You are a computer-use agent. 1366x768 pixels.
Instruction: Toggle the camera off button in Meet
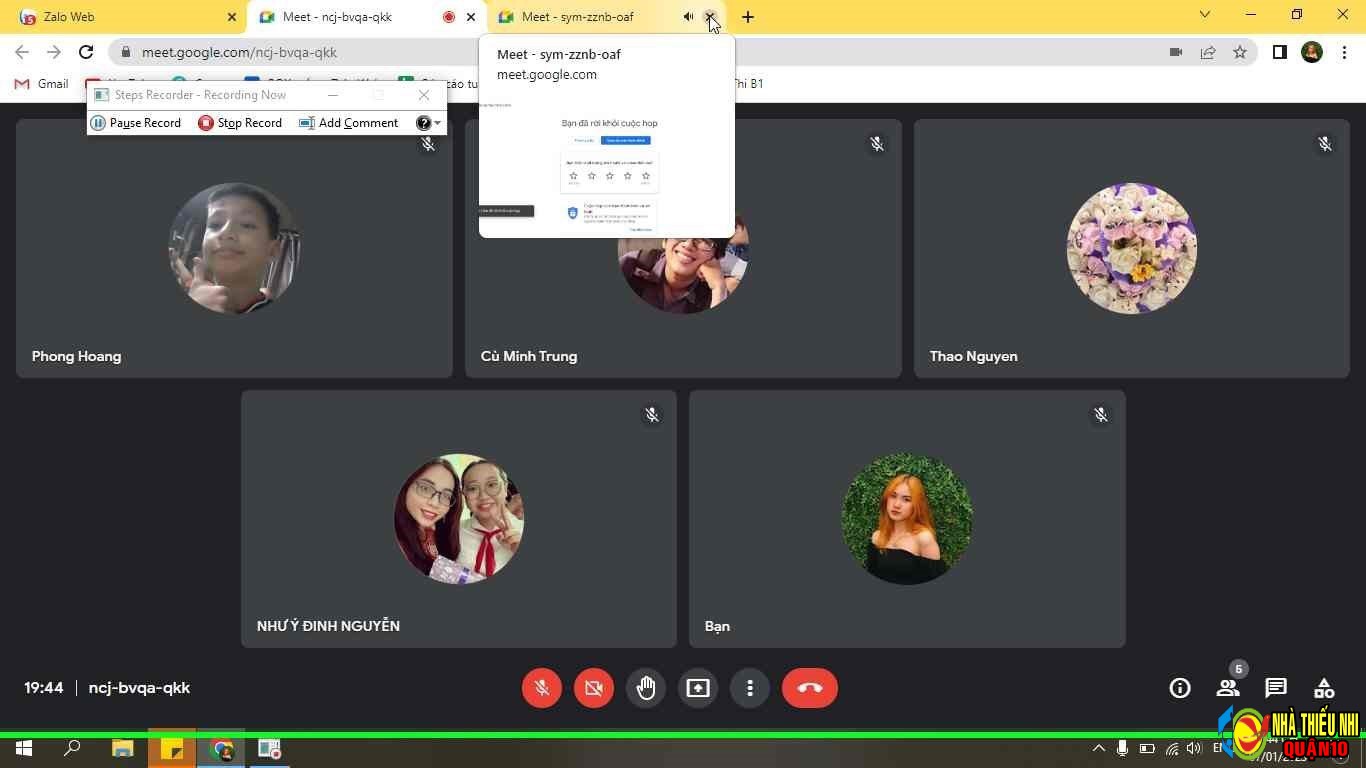click(x=594, y=688)
